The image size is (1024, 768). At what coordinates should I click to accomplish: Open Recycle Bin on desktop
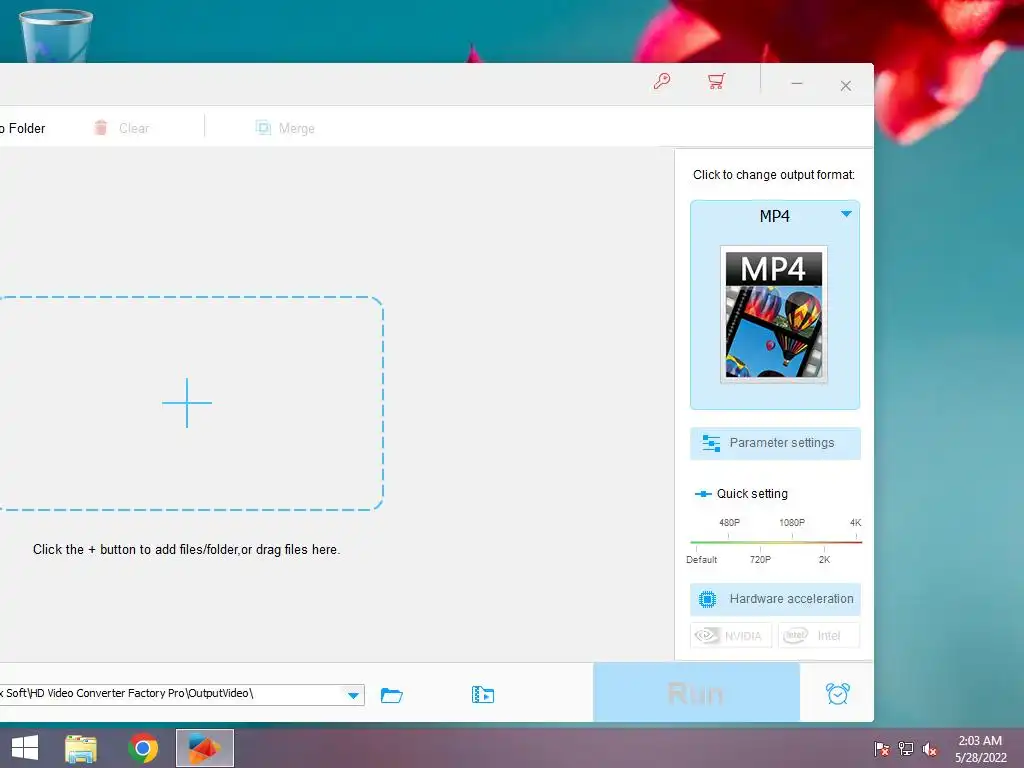click(56, 36)
